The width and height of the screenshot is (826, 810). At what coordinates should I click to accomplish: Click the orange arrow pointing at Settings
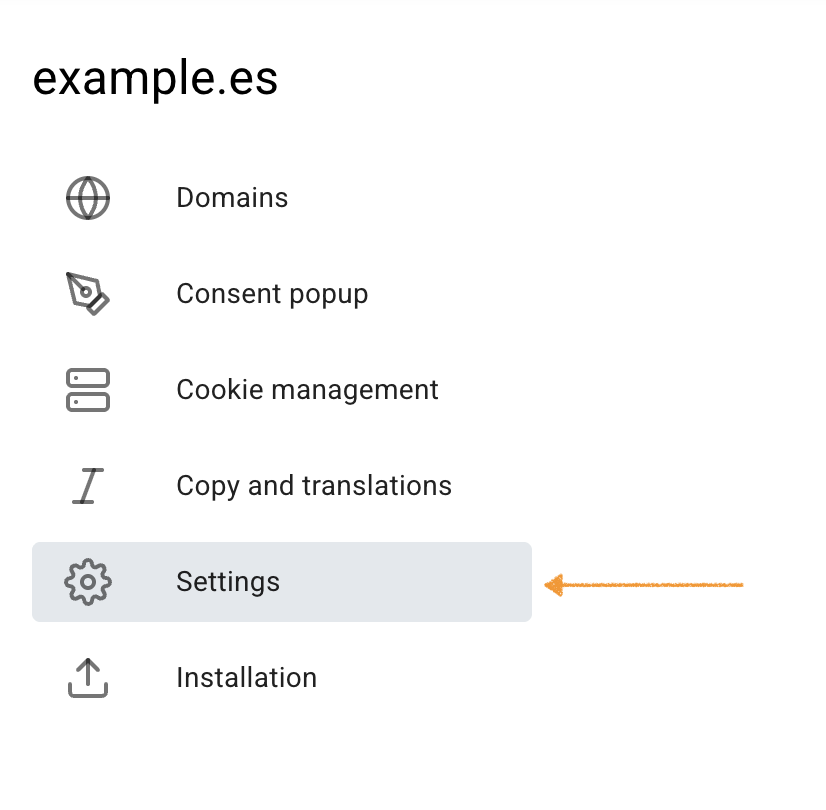pos(650,584)
